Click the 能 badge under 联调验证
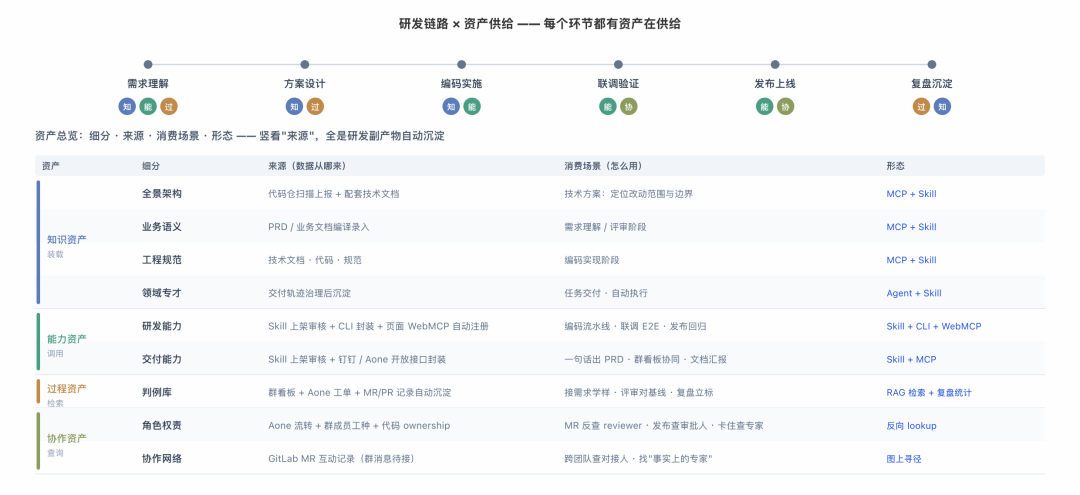The height and width of the screenshot is (495, 1080). tap(608, 106)
